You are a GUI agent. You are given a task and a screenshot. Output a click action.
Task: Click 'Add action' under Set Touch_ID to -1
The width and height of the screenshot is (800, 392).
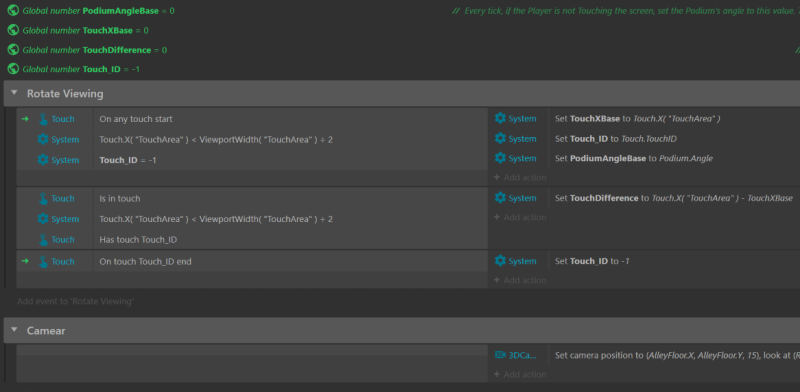pos(520,280)
